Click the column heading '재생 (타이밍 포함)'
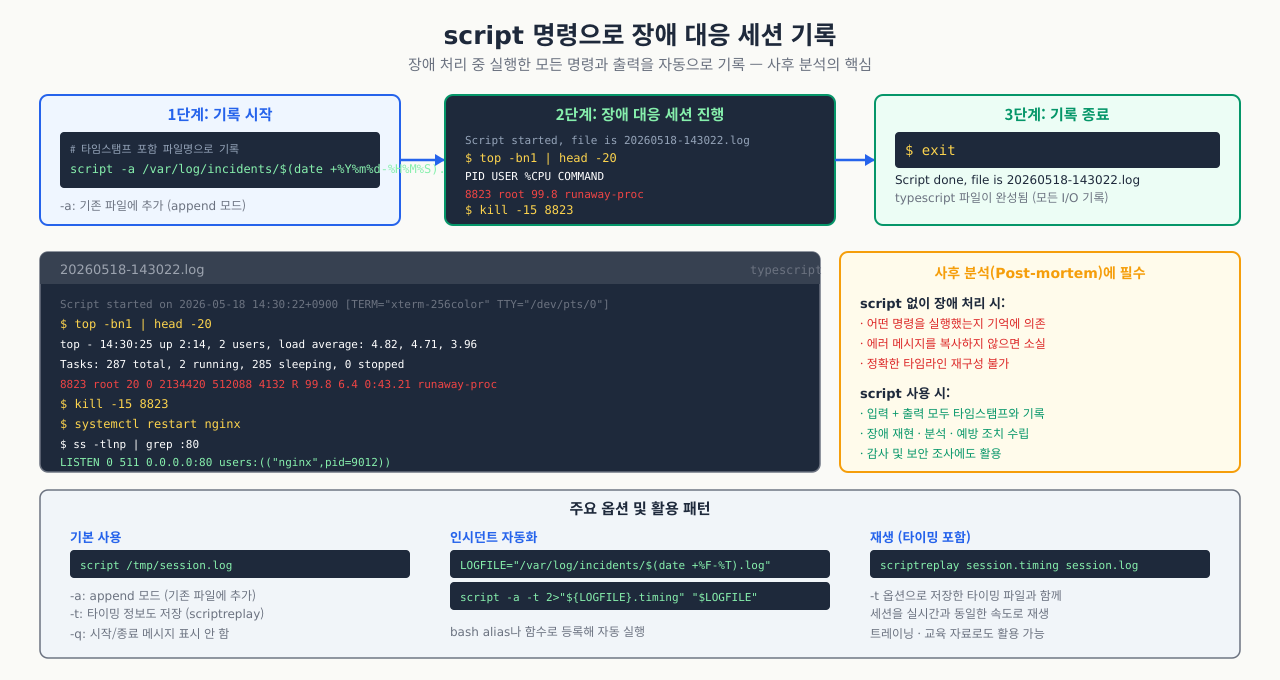The image size is (1280, 680). (920, 537)
